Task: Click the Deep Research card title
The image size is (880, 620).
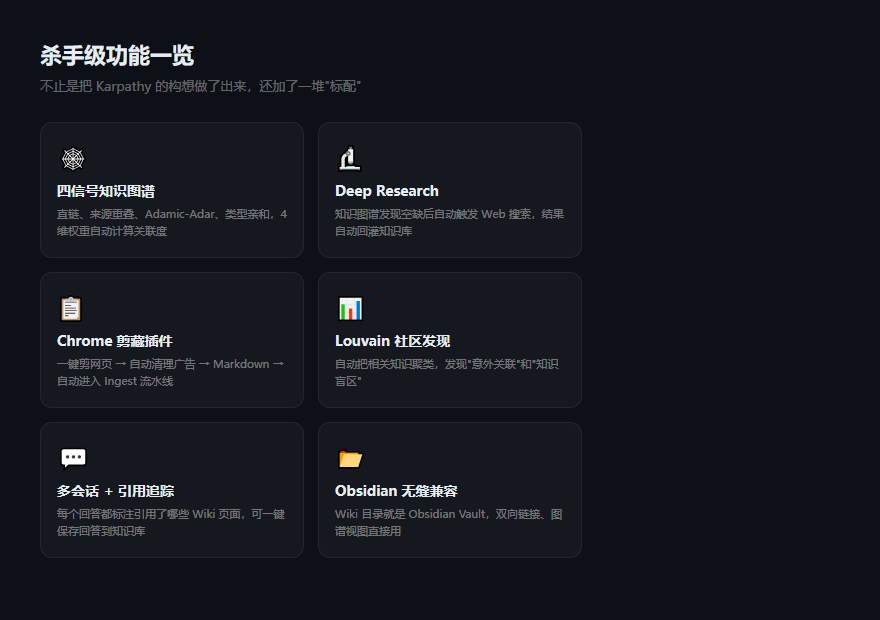Action: 387,191
